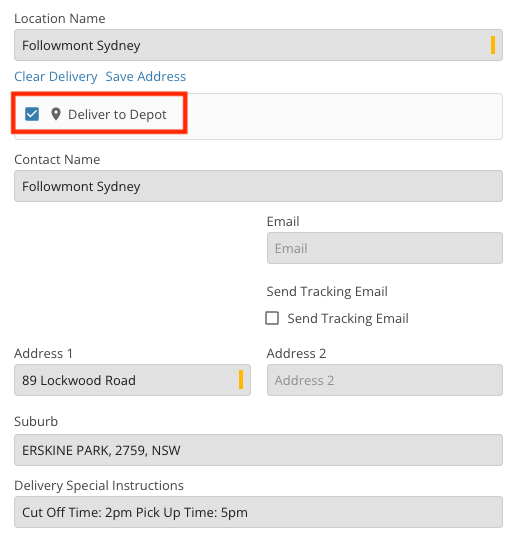Click the Send Tracking Email section heading
The image size is (513, 540).
pos(327,291)
